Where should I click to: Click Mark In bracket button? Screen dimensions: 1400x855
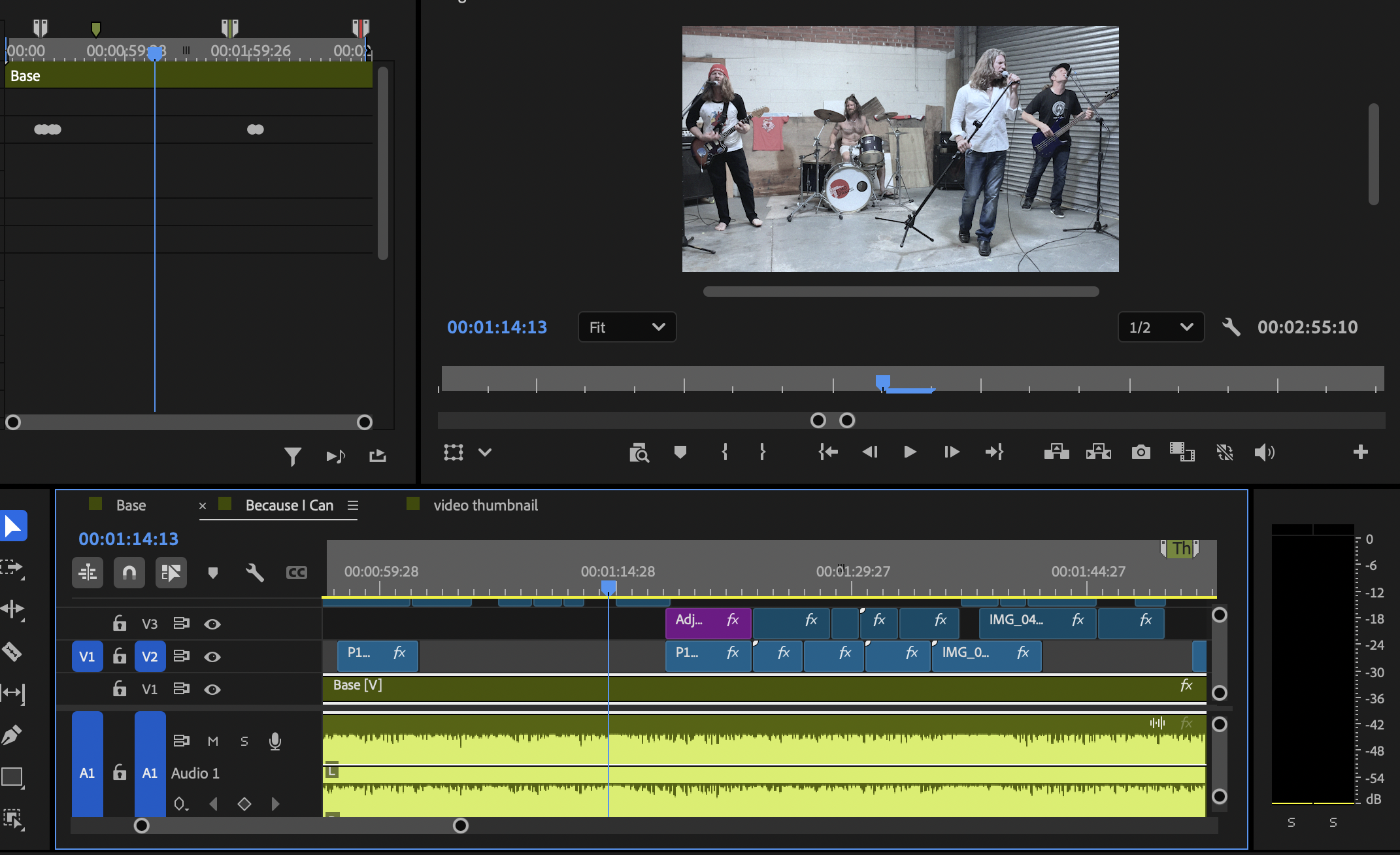(x=724, y=452)
